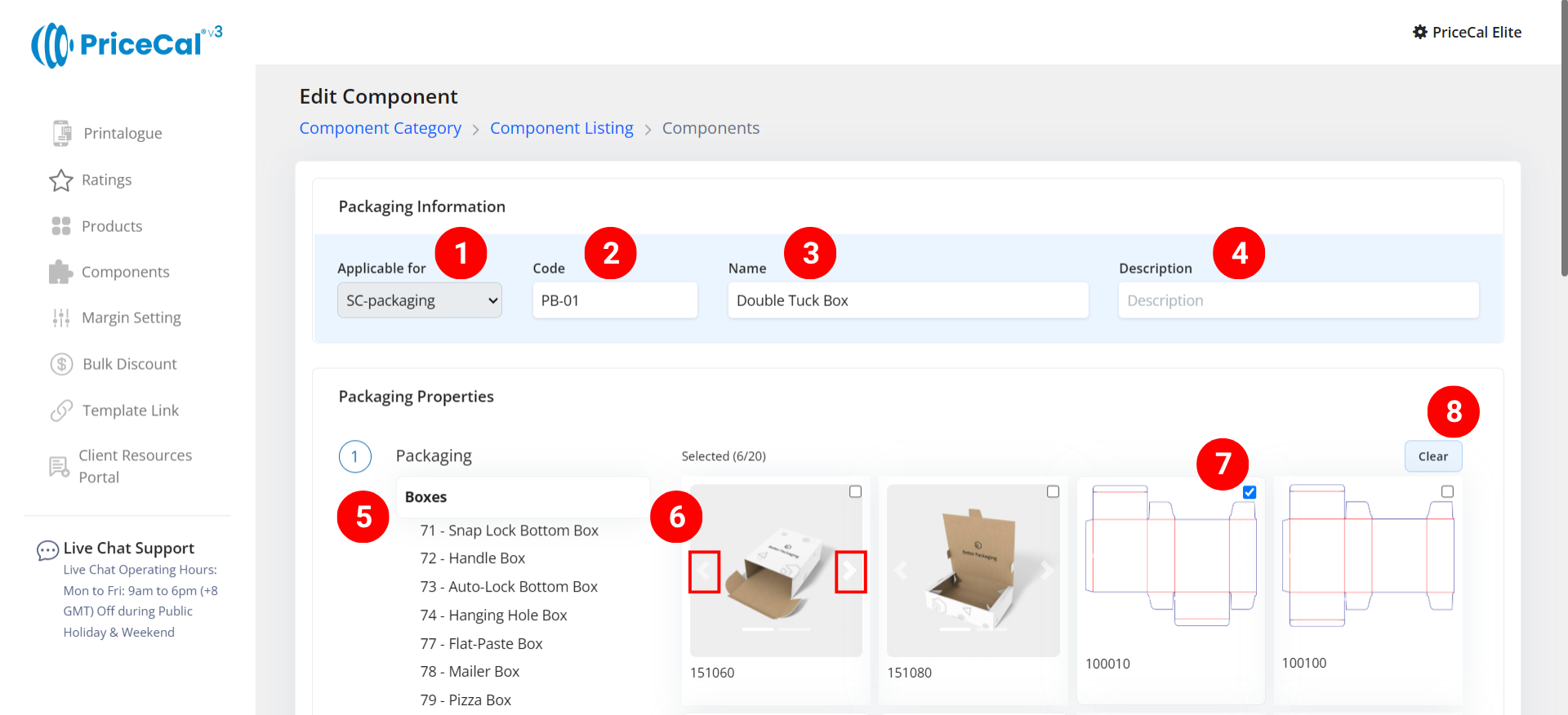Go to Component Category breadcrumb link
Image resolution: width=1568 pixels, height=715 pixels.
pyautogui.click(x=380, y=128)
